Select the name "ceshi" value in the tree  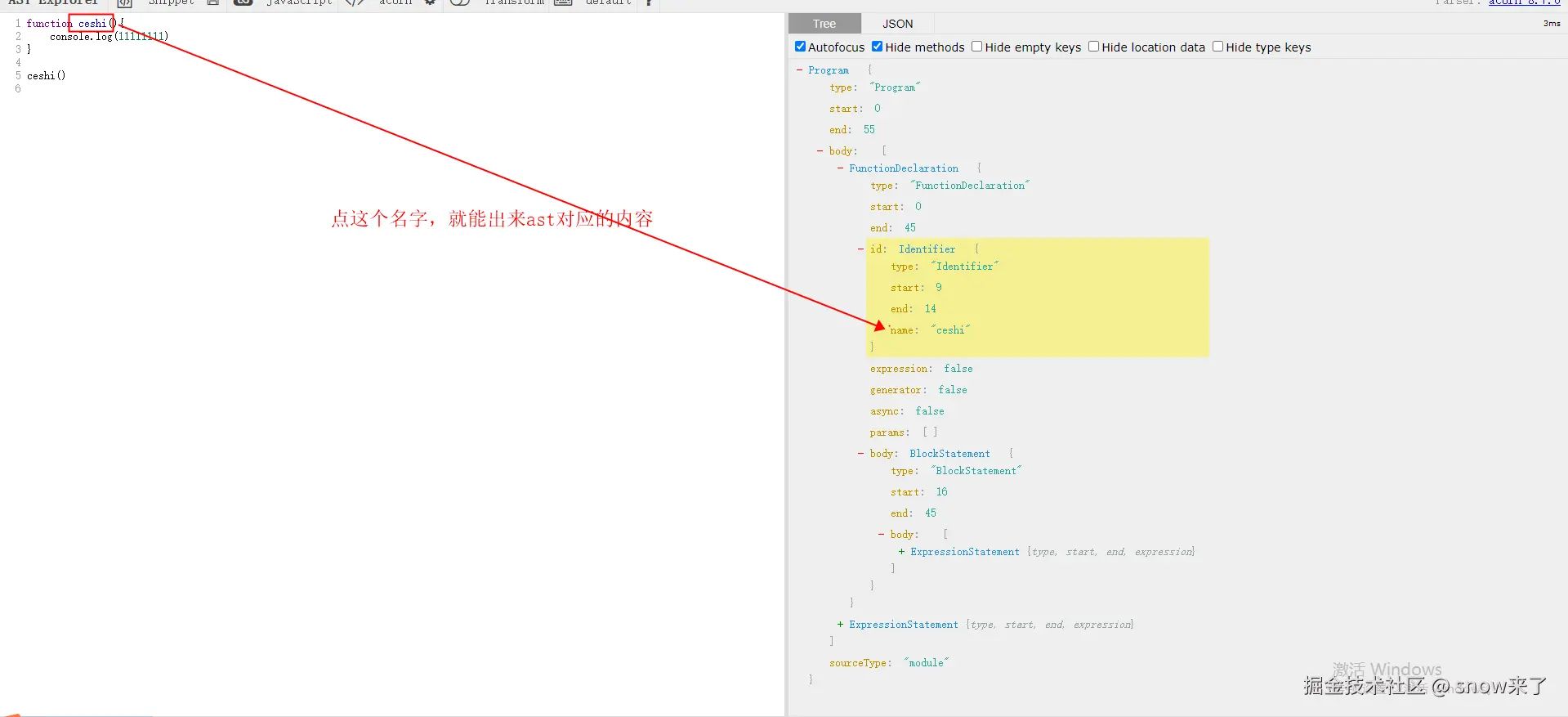(950, 330)
